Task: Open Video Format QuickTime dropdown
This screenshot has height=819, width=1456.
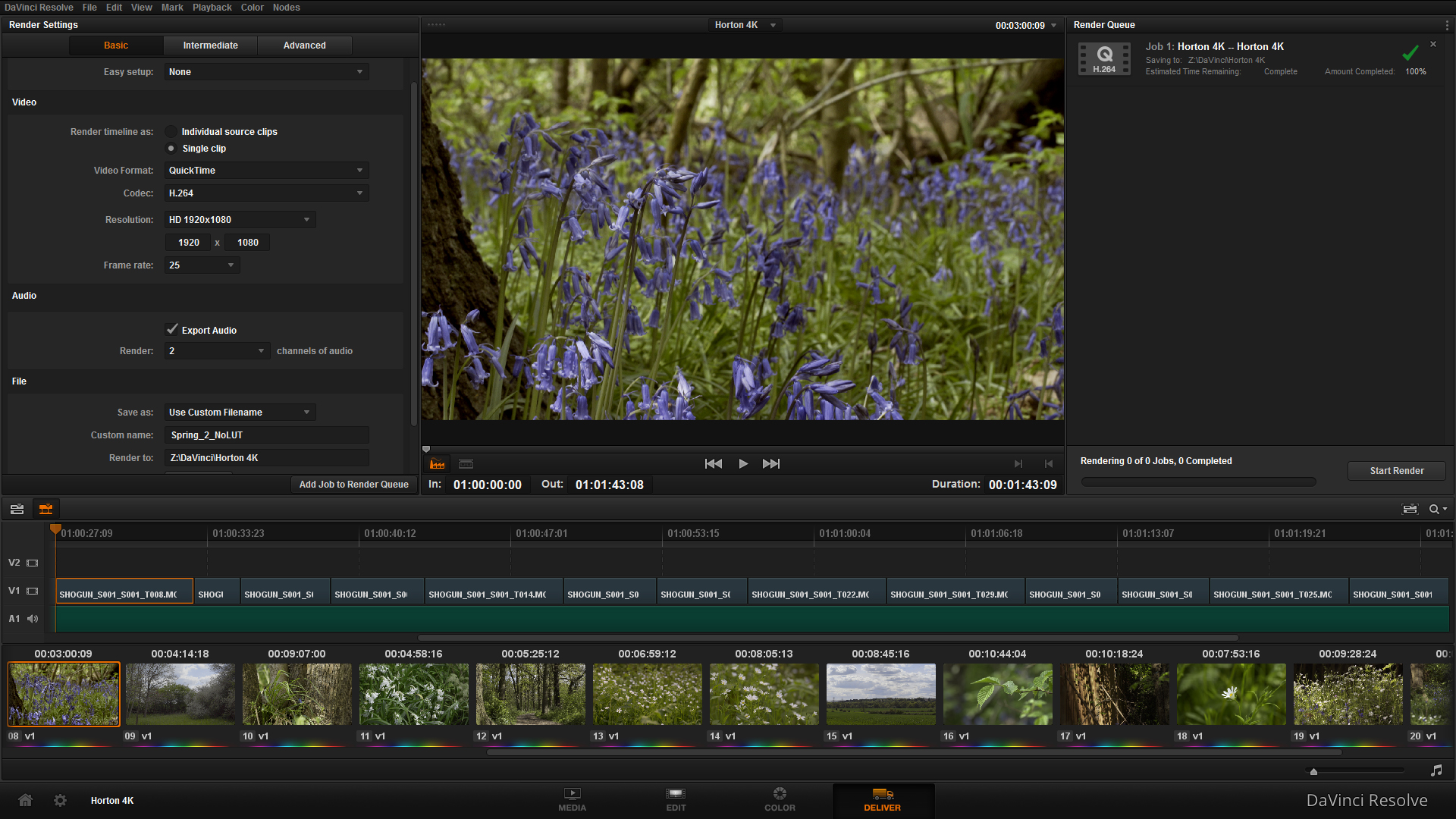Action: (266, 171)
